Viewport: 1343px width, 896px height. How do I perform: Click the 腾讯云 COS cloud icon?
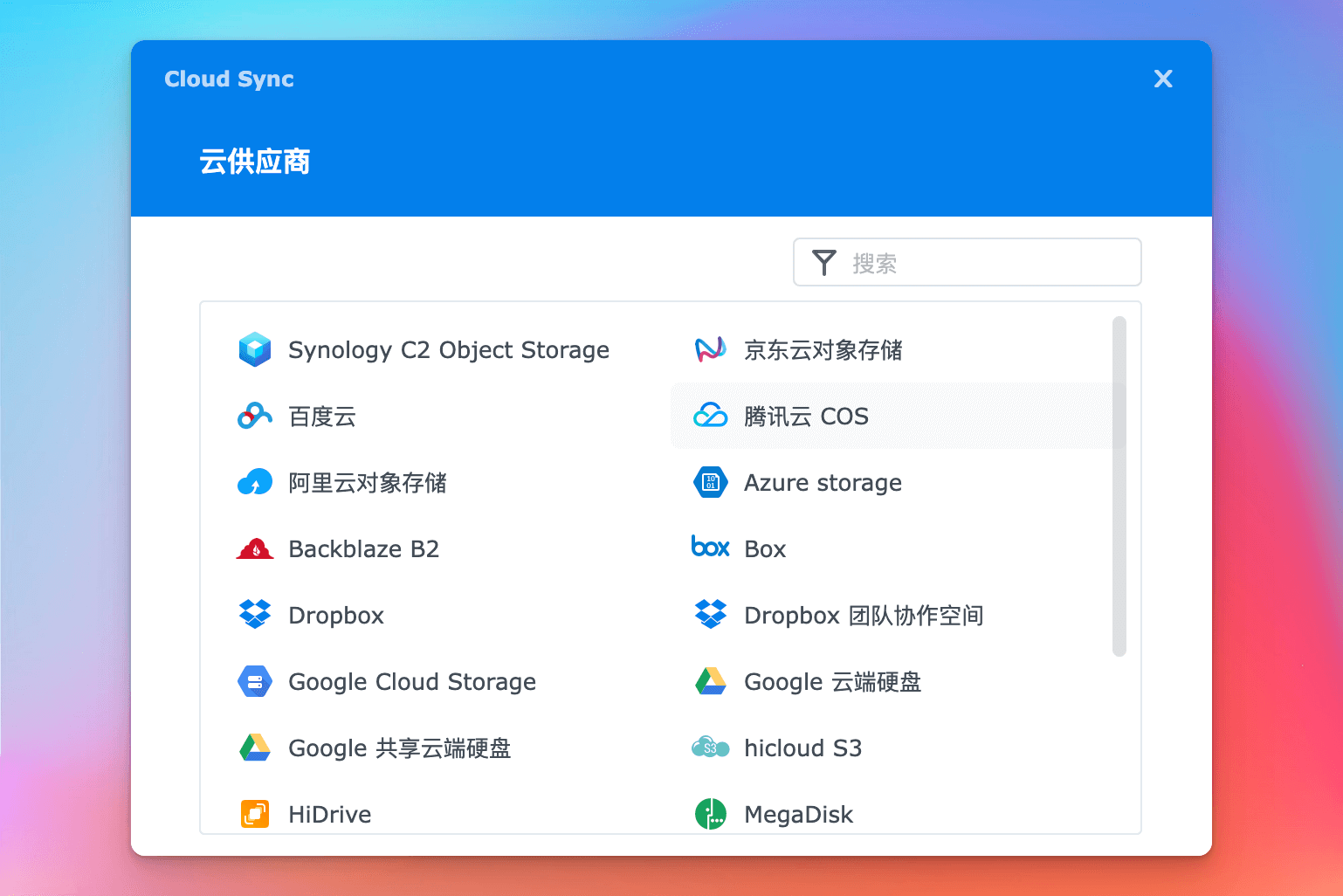coord(711,416)
